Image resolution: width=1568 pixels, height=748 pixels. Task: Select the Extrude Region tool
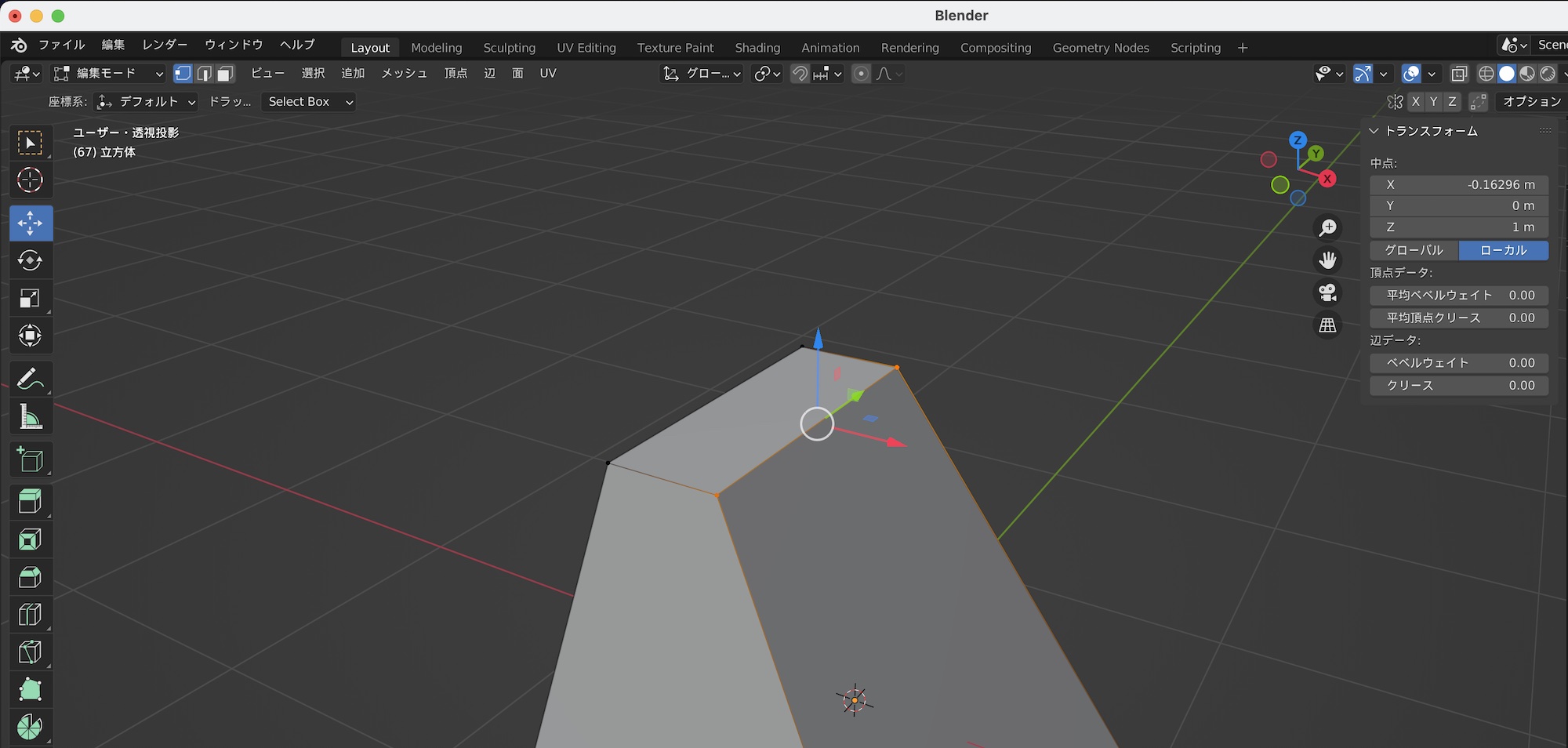pyautogui.click(x=30, y=502)
